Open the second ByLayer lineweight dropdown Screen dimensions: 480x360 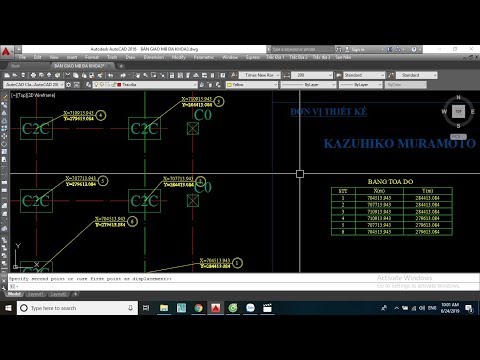[361, 85]
